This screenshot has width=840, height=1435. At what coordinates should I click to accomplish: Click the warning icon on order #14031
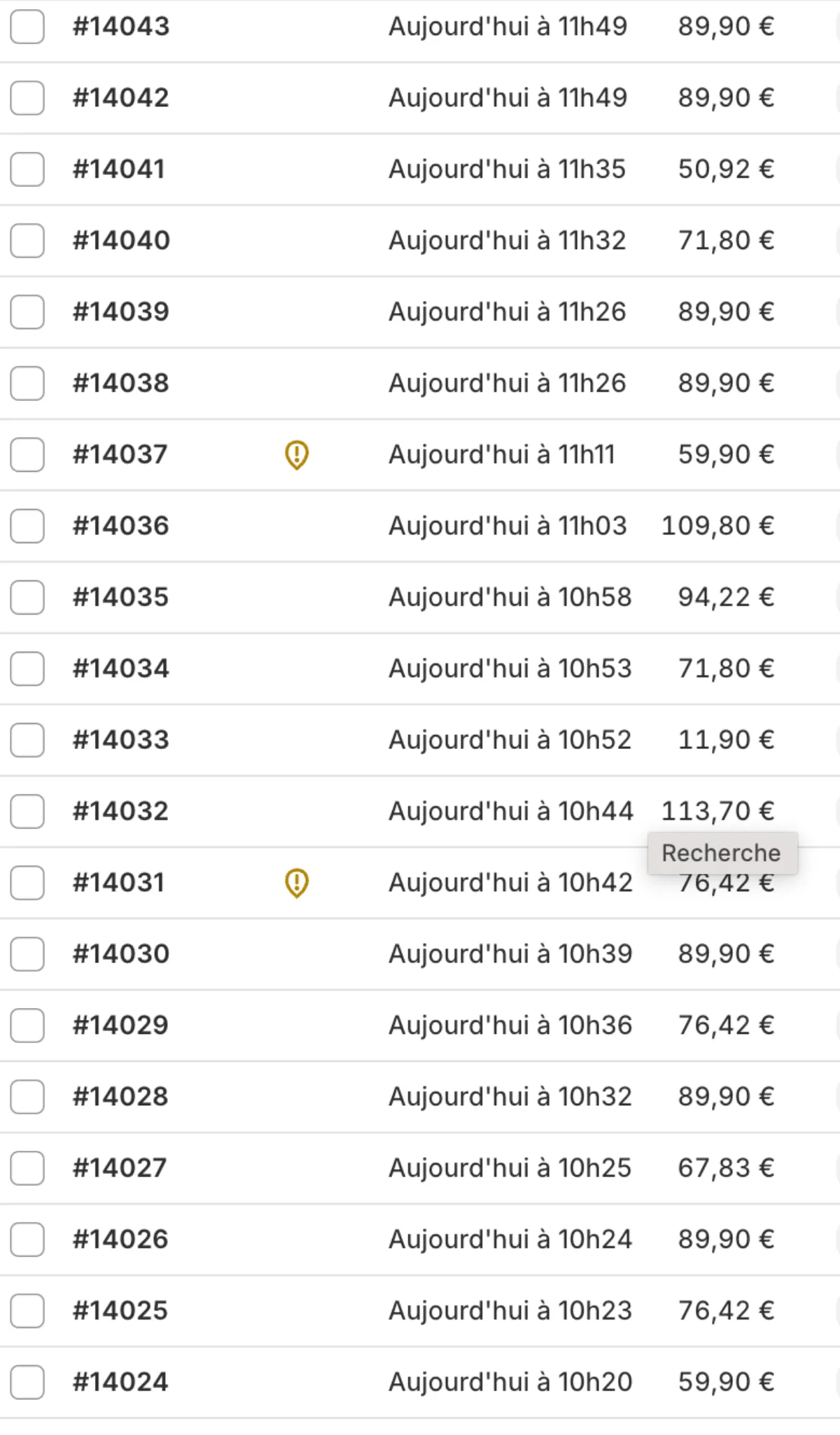(x=297, y=883)
